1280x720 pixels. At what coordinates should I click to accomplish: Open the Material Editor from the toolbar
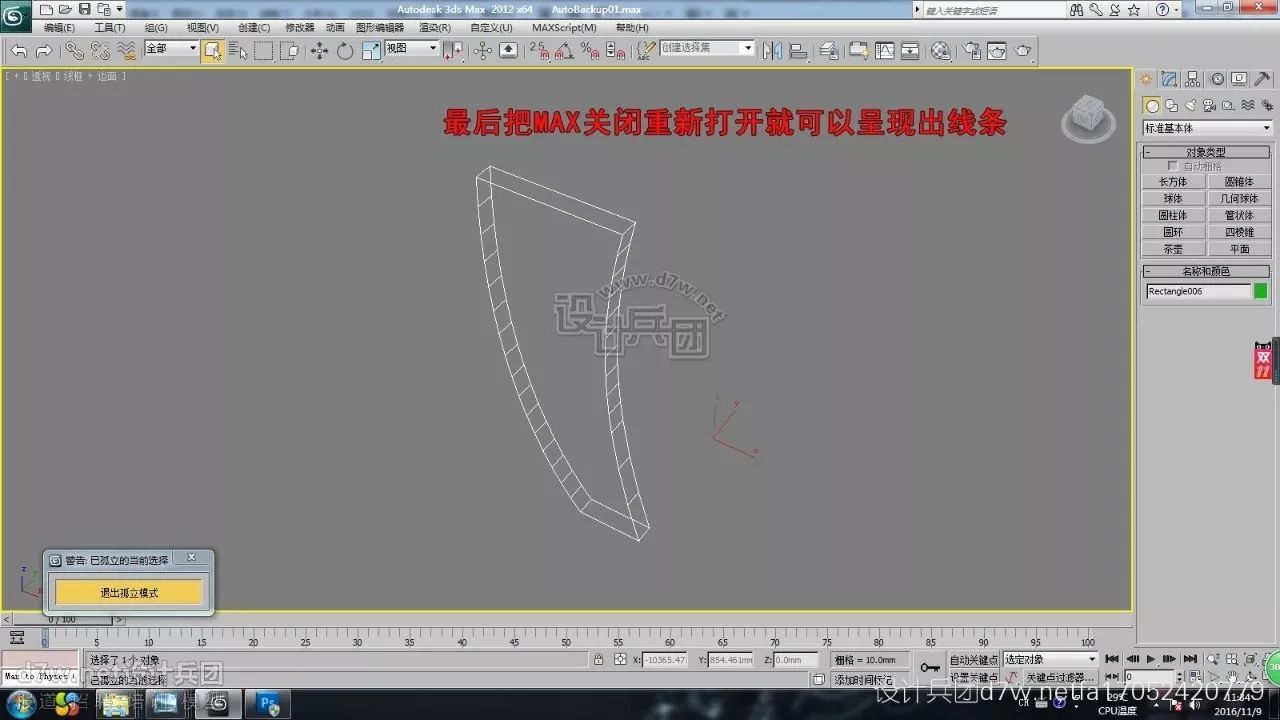[x=940, y=50]
